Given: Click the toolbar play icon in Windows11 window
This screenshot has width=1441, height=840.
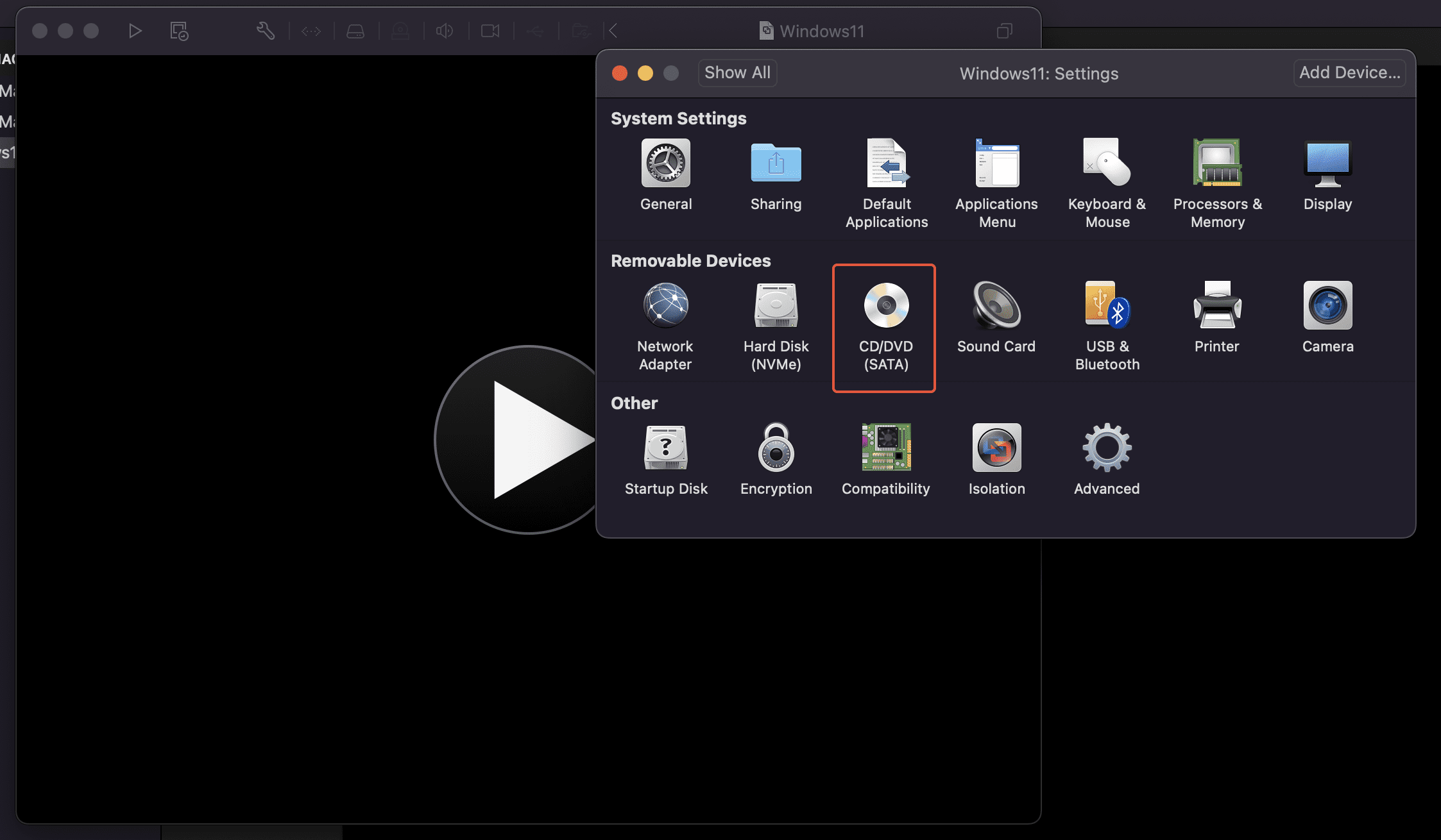Looking at the screenshot, I should [134, 31].
